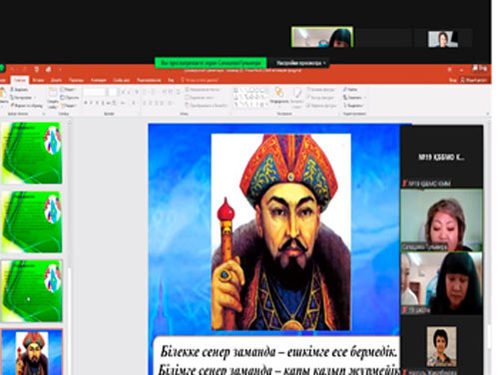Open the Упорядочить arrange menu

tap(279, 97)
